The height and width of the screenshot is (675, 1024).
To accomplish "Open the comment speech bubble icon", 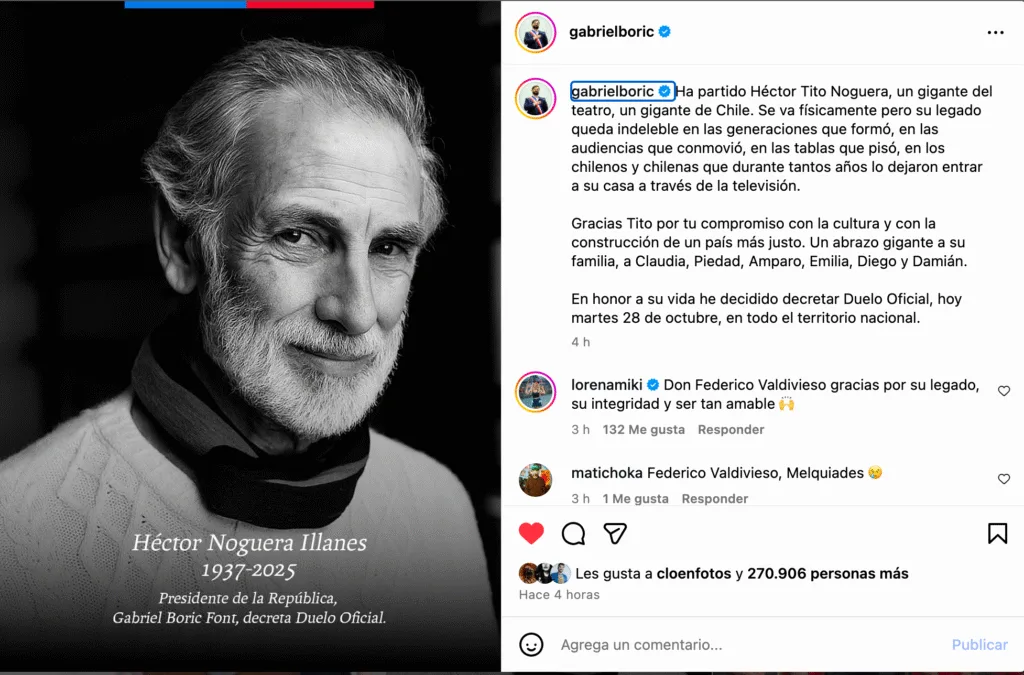I will [x=573, y=533].
